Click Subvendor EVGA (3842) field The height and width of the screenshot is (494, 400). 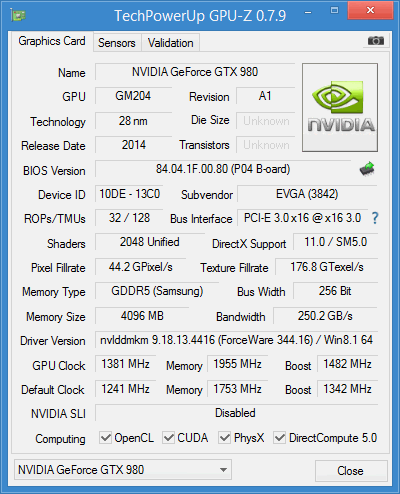307,194
